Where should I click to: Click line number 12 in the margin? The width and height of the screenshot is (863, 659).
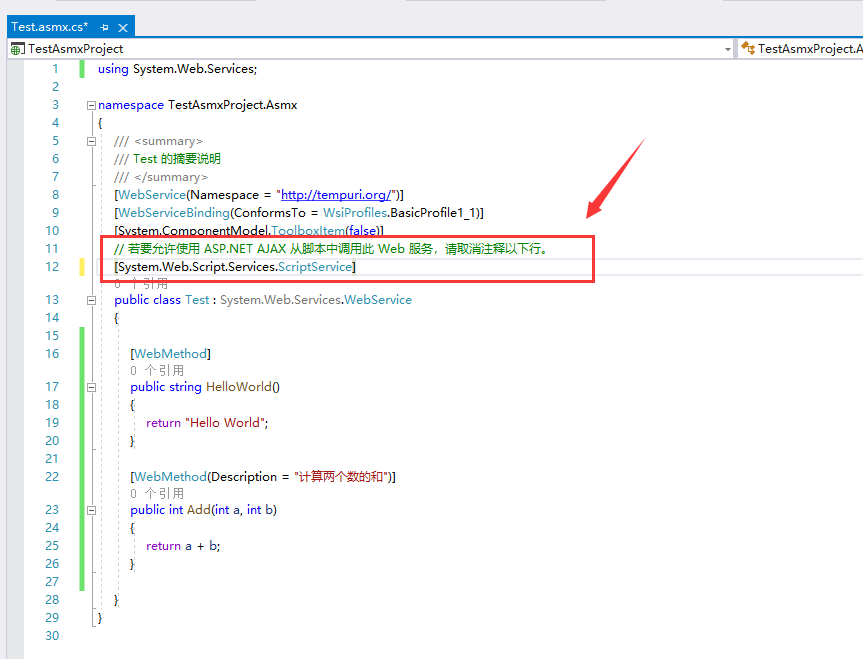point(52,267)
